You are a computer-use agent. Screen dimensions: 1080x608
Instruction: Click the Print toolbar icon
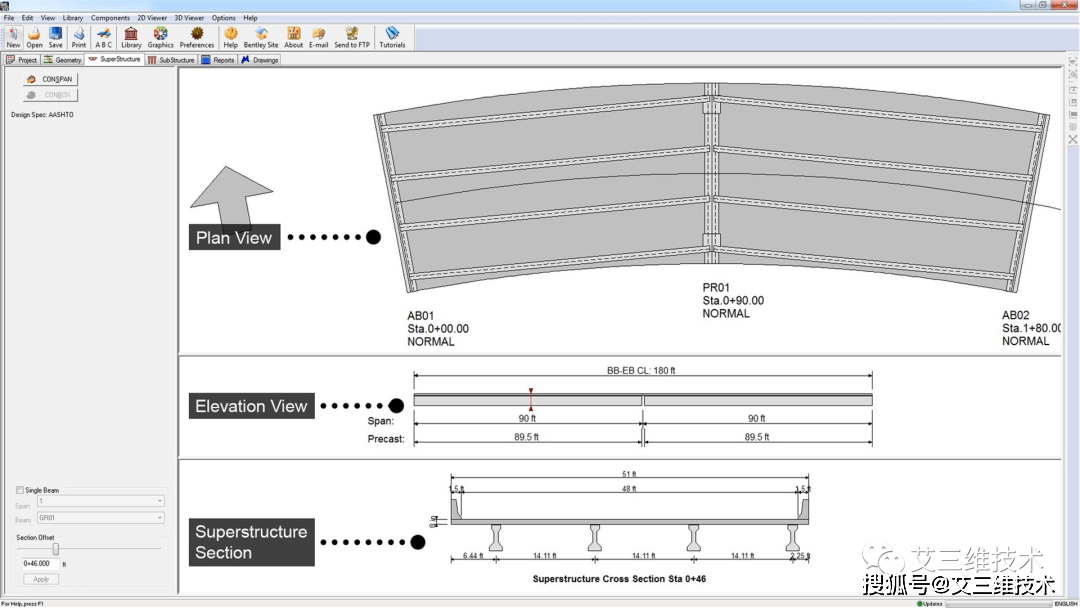click(x=79, y=37)
